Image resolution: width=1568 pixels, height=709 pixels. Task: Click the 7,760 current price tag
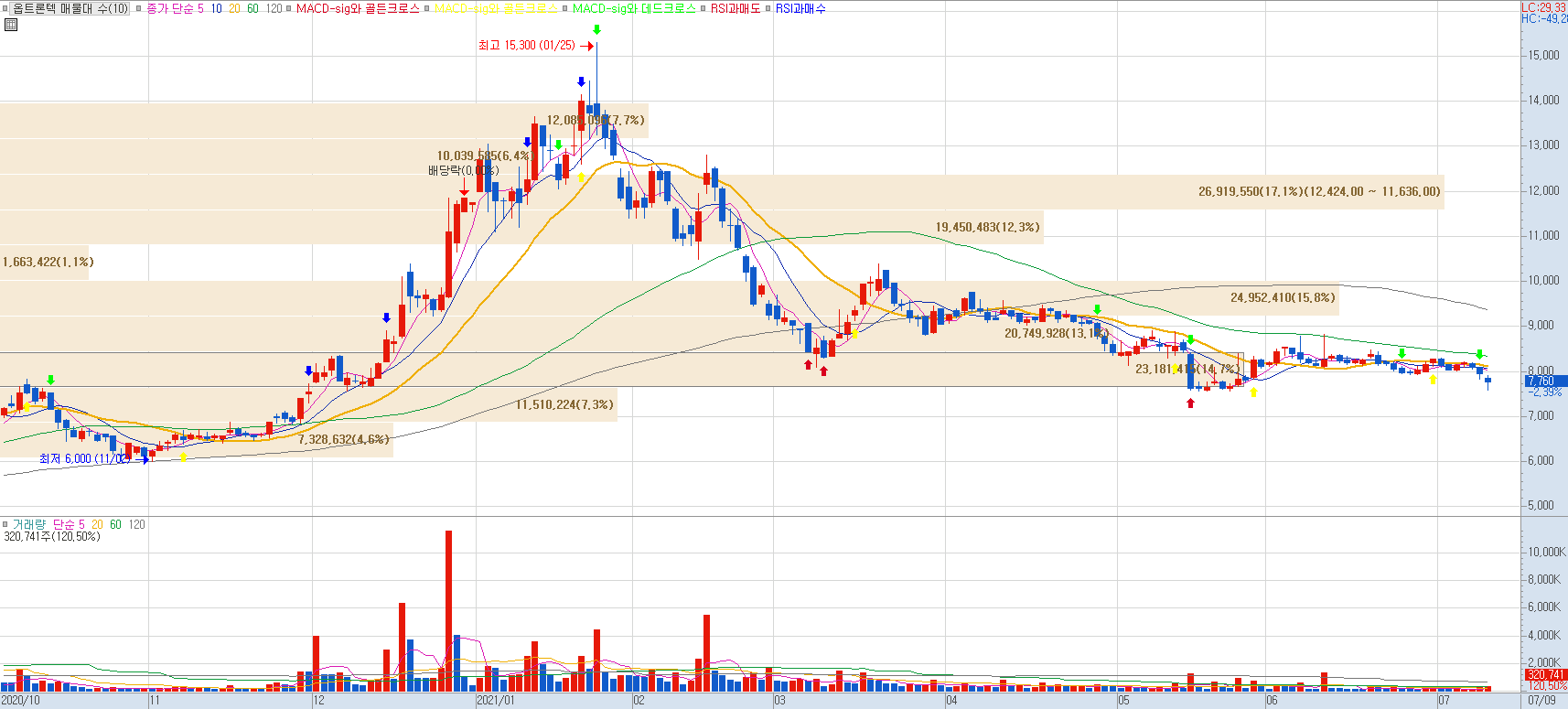[x=1544, y=381]
